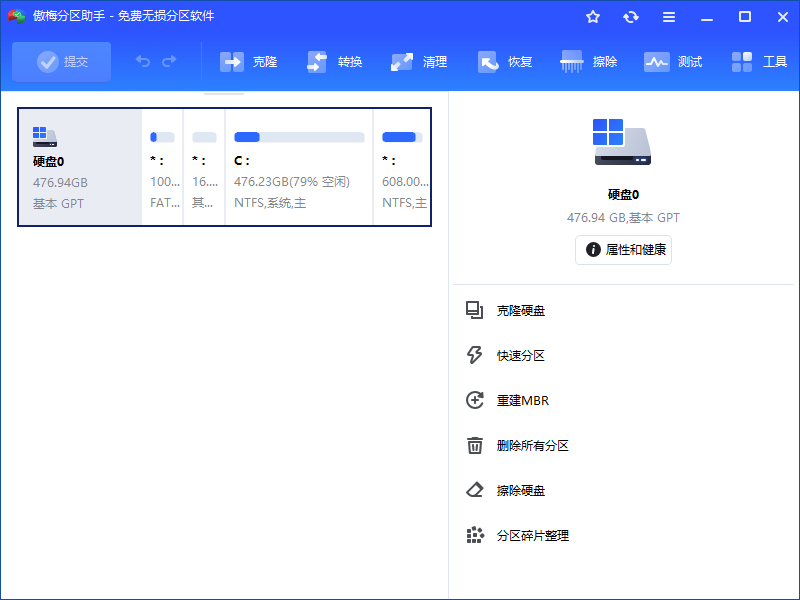Open 属性和健康 properties and health
Image resolution: width=800 pixels, height=600 pixels.
pyautogui.click(x=623, y=250)
